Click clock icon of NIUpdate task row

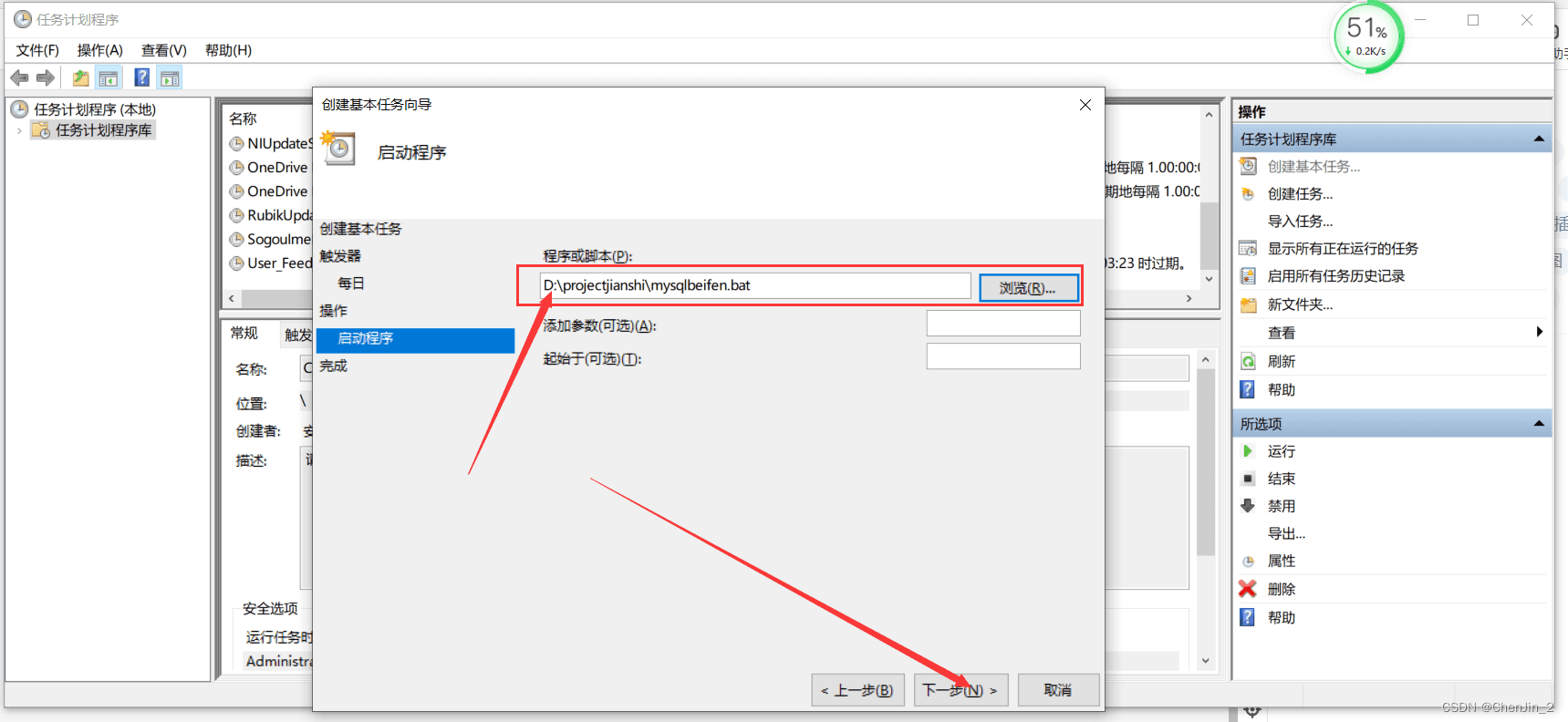pos(237,144)
